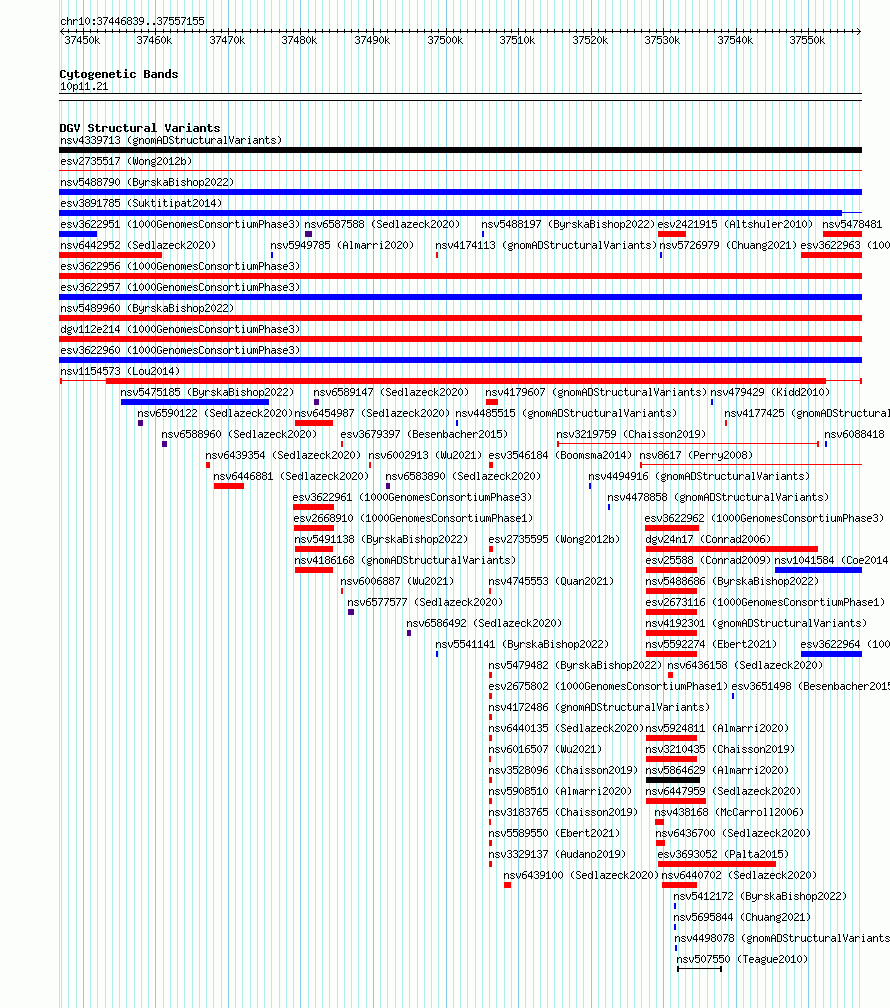Viewport: 890px width, 1008px height.
Task: Click nsv4478858 gnomADStructuralVariants label
Action: click(x=718, y=498)
